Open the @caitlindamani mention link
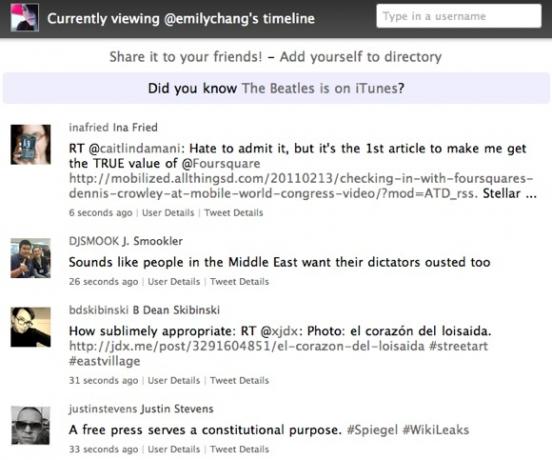 (x=134, y=149)
